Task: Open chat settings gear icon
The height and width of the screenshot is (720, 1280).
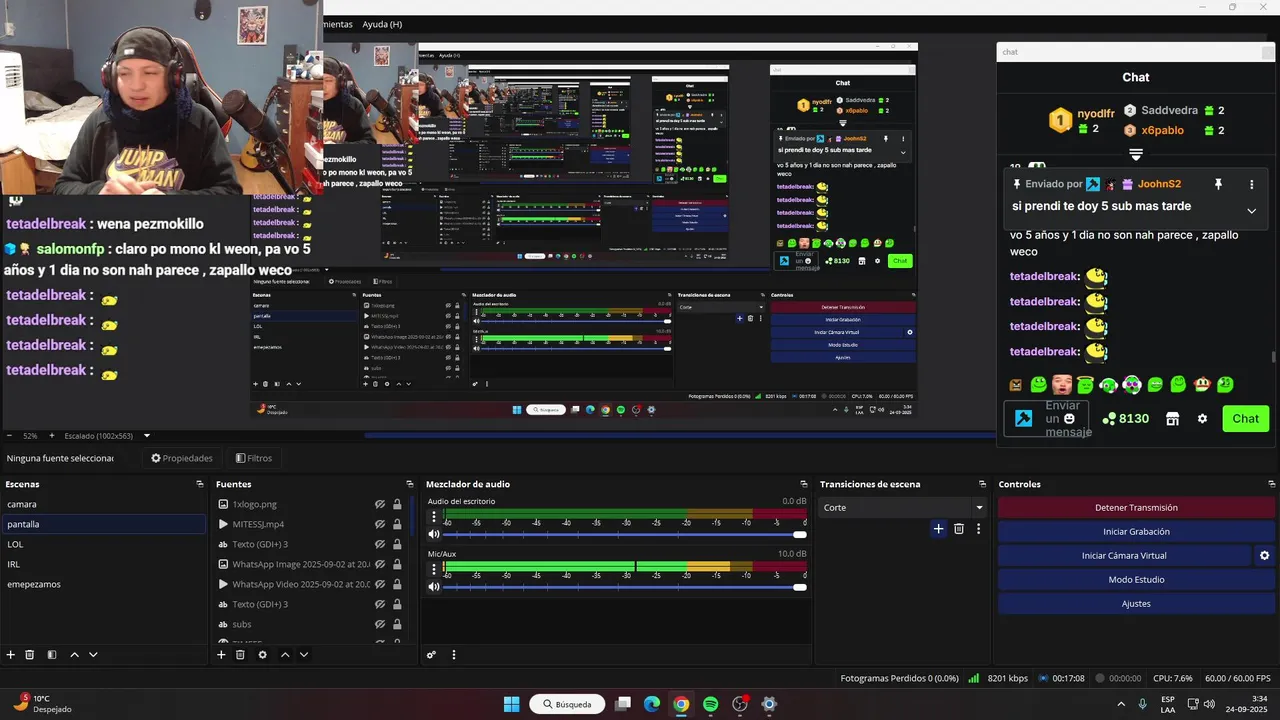Action: tap(1202, 419)
